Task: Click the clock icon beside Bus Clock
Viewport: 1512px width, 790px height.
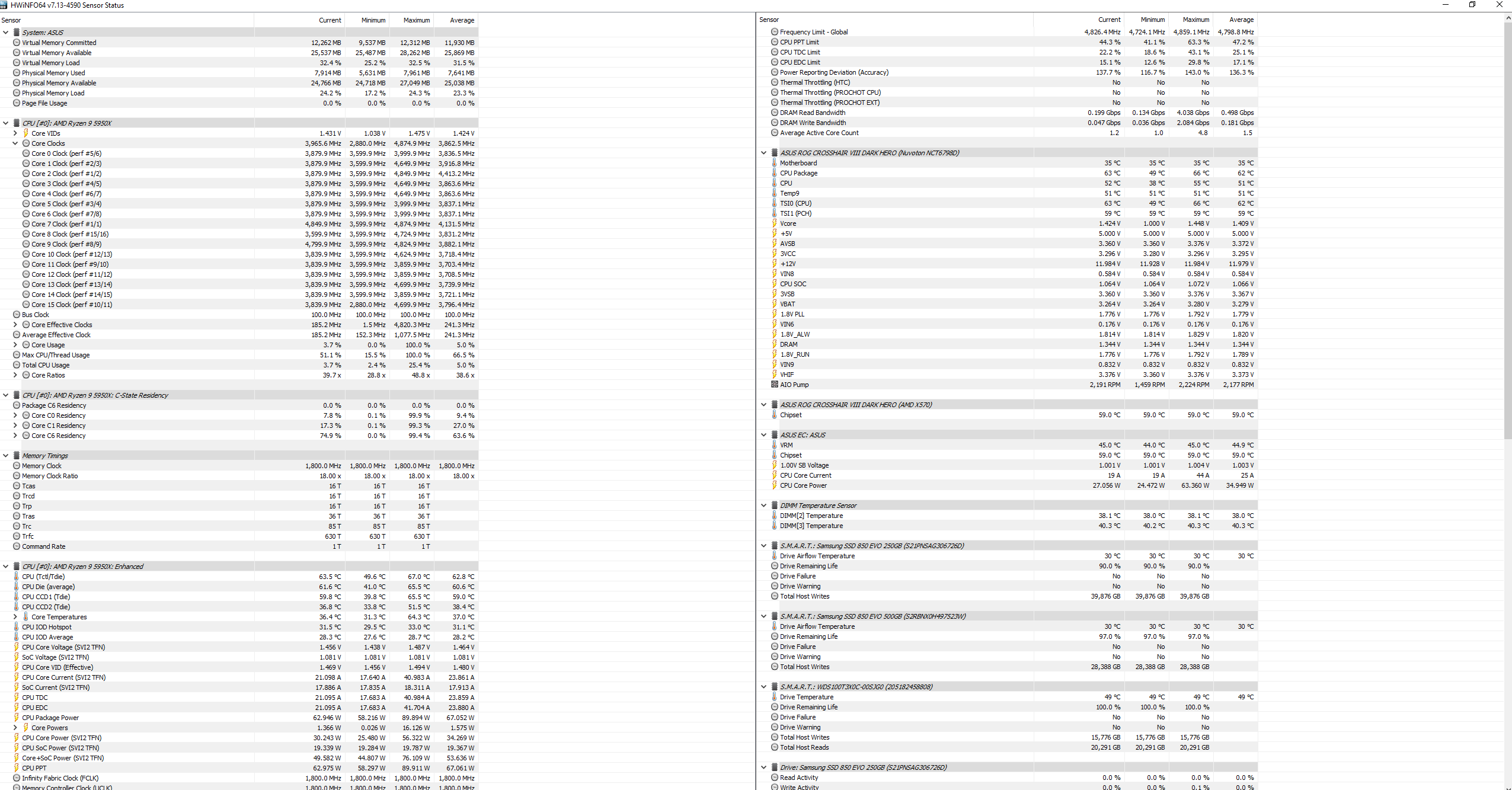Action: click(17, 315)
